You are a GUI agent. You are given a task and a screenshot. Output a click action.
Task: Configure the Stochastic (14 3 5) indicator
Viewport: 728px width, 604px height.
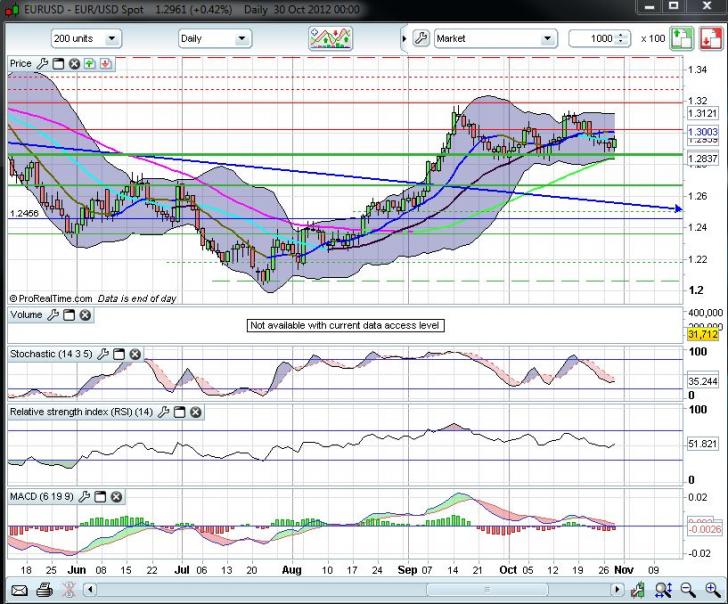(x=103, y=354)
